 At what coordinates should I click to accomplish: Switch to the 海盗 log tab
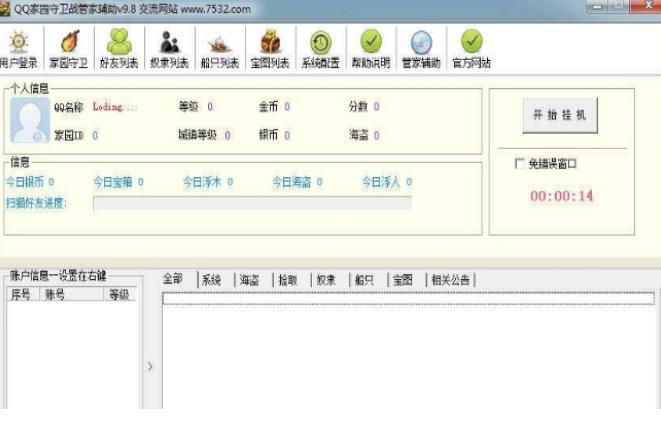click(x=249, y=280)
